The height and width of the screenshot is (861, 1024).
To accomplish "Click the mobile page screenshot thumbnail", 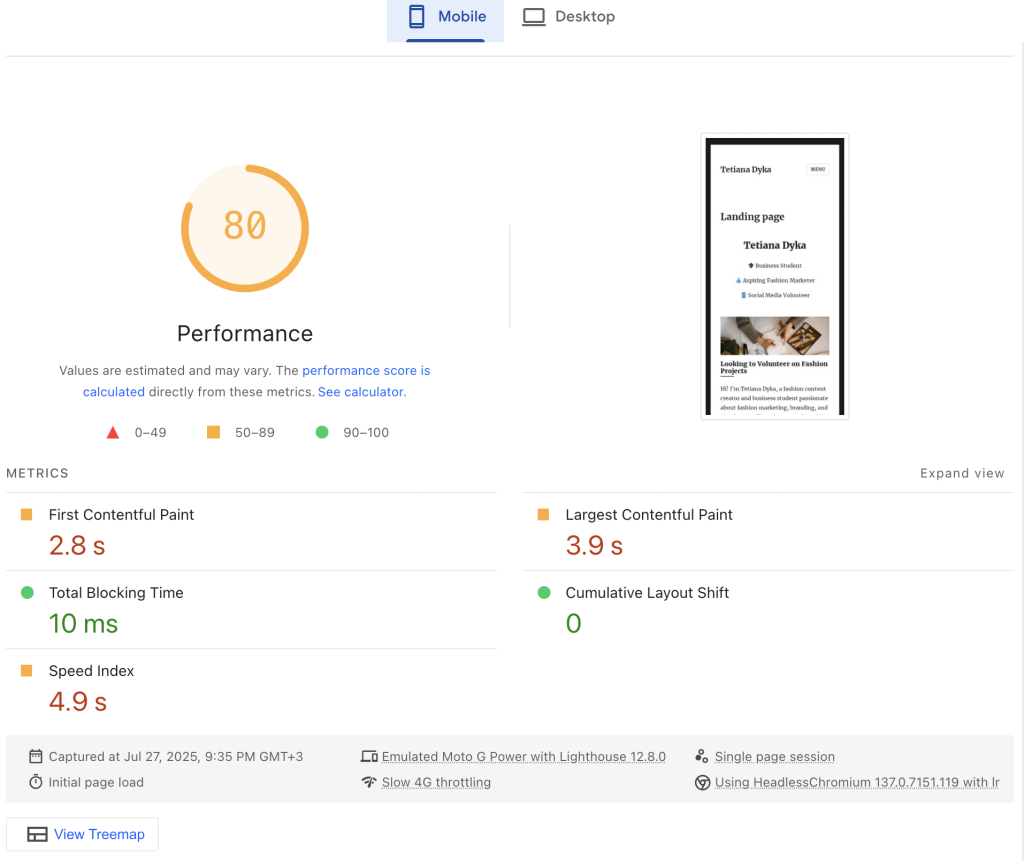I will click(775, 277).
